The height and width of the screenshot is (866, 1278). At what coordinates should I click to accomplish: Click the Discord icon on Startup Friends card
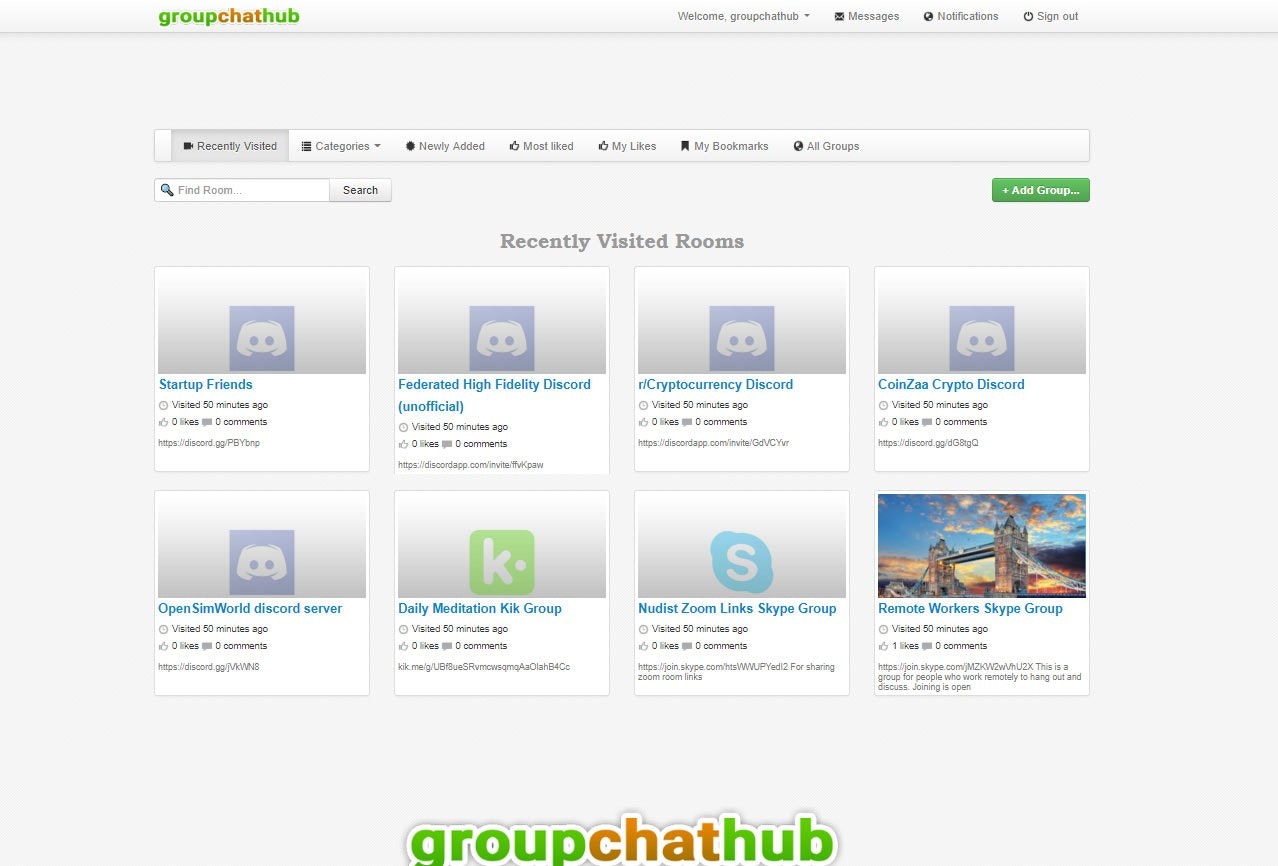click(261, 337)
